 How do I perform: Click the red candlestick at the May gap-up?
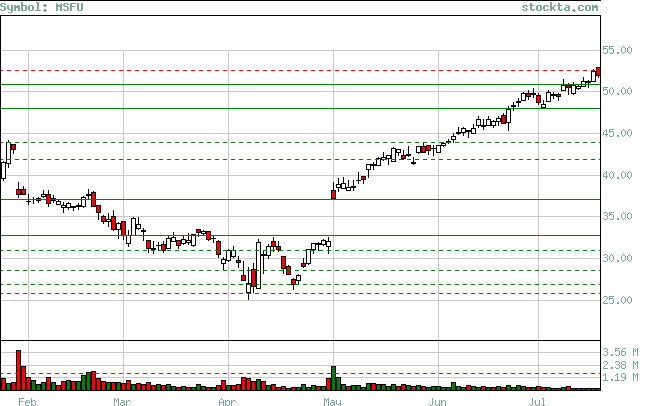click(x=333, y=194)
